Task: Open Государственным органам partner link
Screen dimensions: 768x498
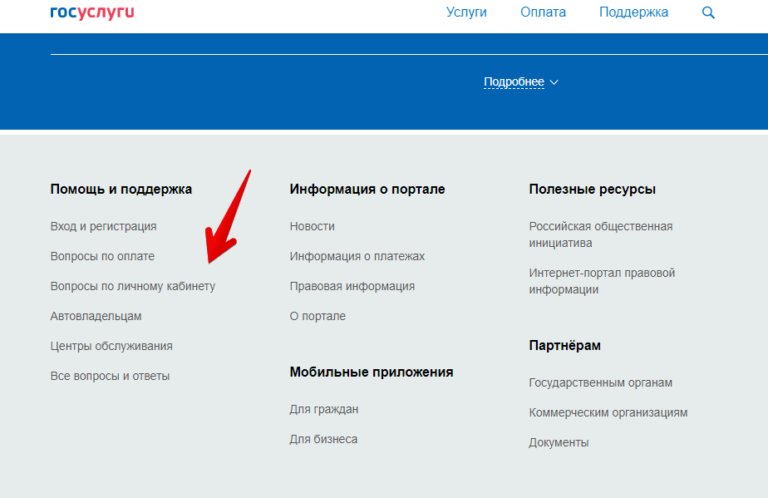Action: (600, 383)
